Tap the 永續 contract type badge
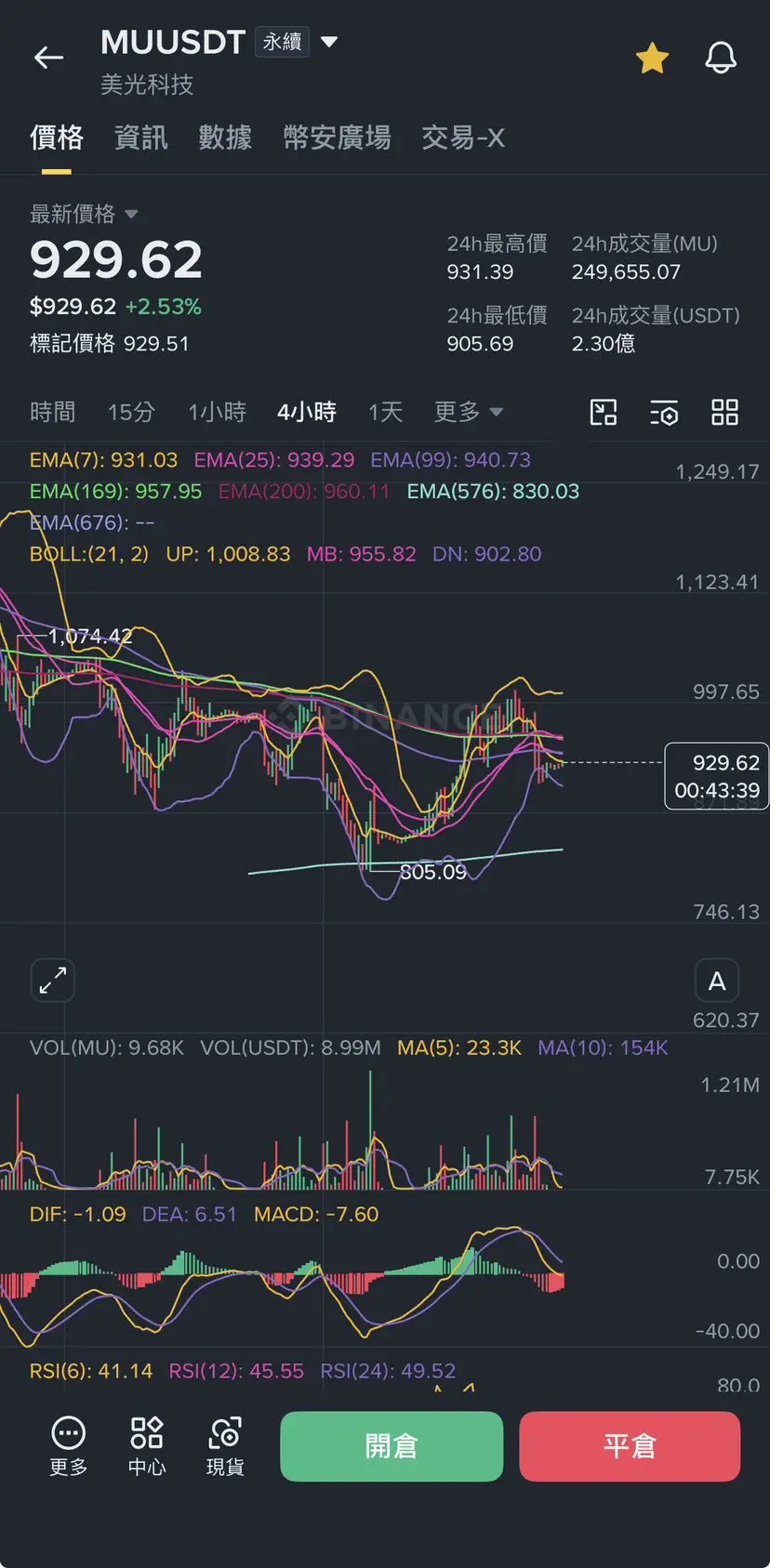The width and height of the screenshot is (770, 1568). [283, 42]
